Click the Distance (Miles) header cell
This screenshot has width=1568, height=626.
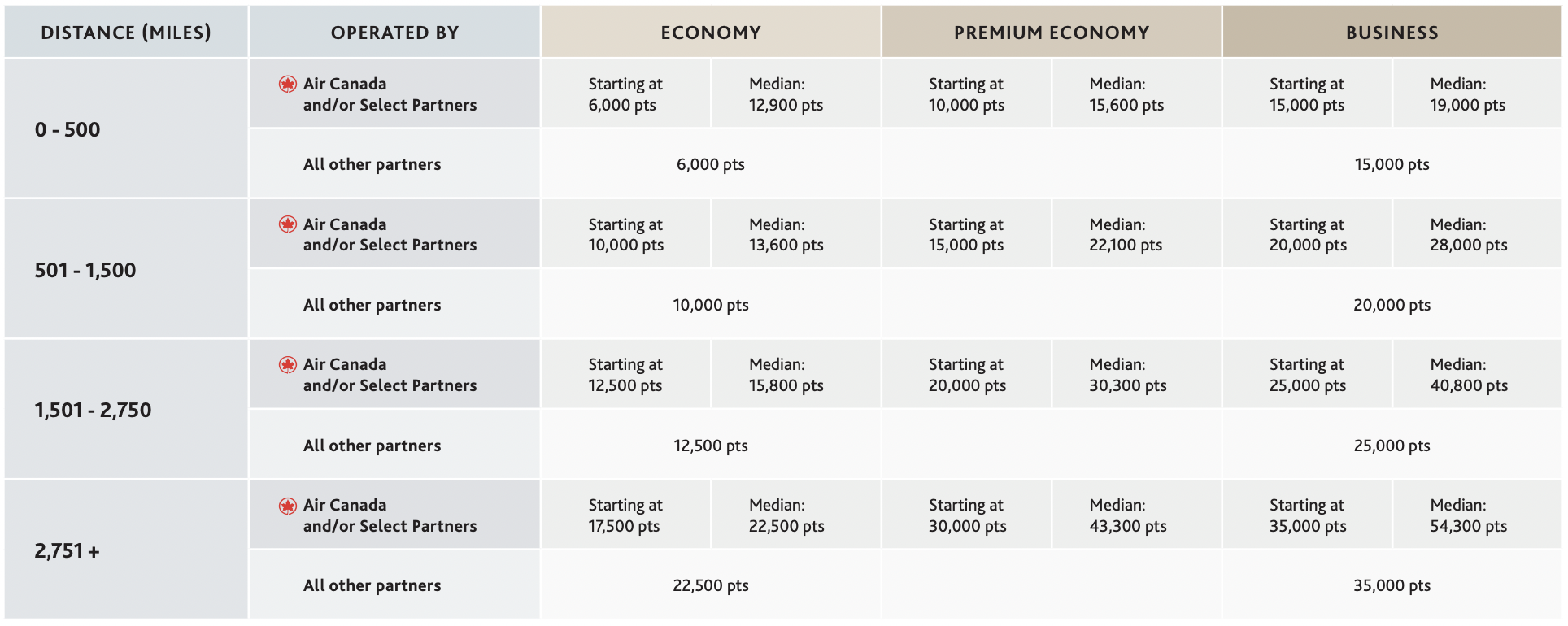click(x=126, y=33)
